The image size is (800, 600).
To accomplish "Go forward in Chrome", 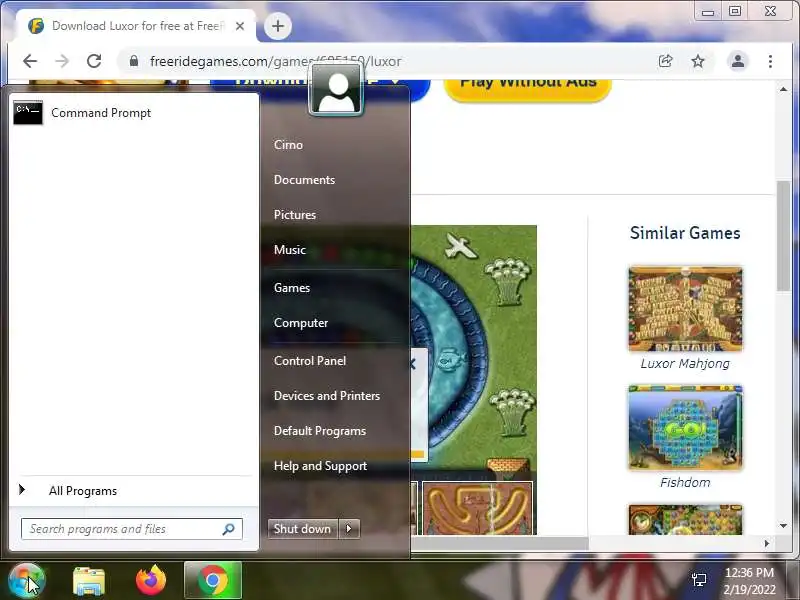I will click(62, 61).
